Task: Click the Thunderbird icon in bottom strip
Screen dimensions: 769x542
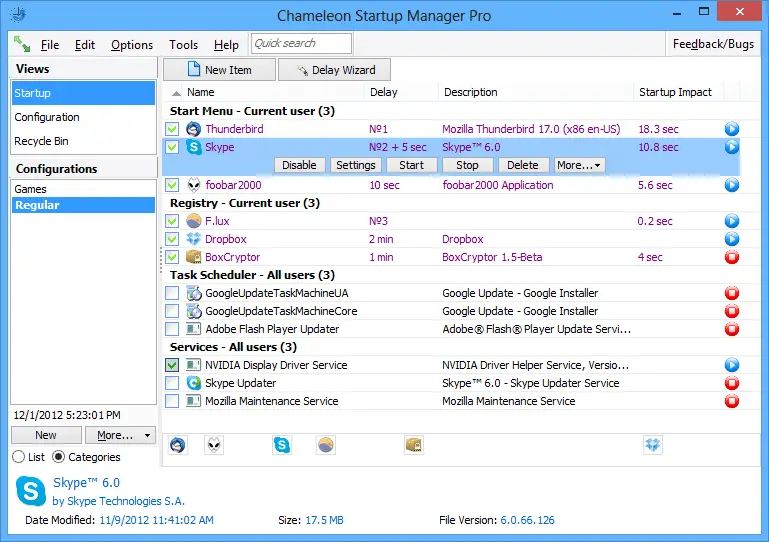Action: (x=179, y=445)
